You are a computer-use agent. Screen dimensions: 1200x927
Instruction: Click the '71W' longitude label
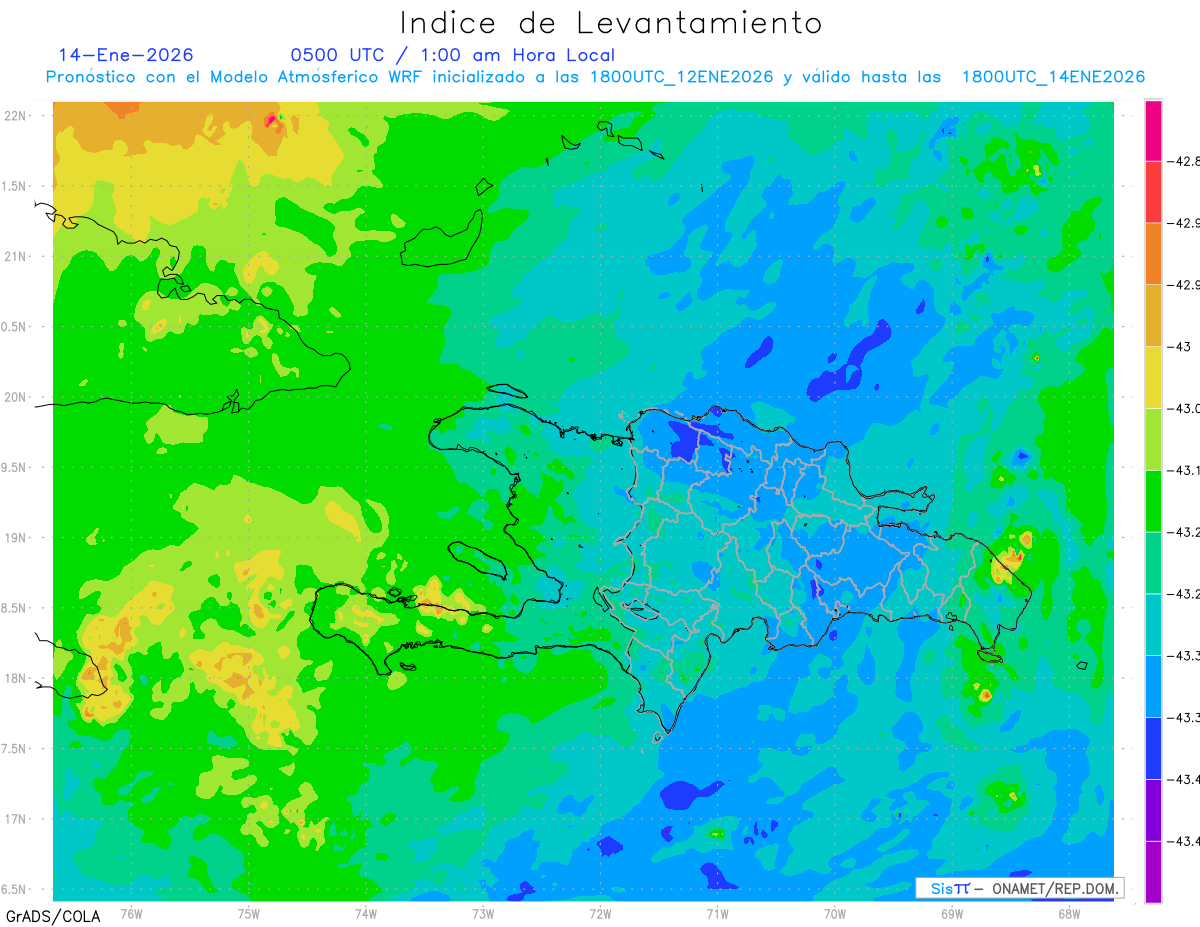[x=717, y=914]
